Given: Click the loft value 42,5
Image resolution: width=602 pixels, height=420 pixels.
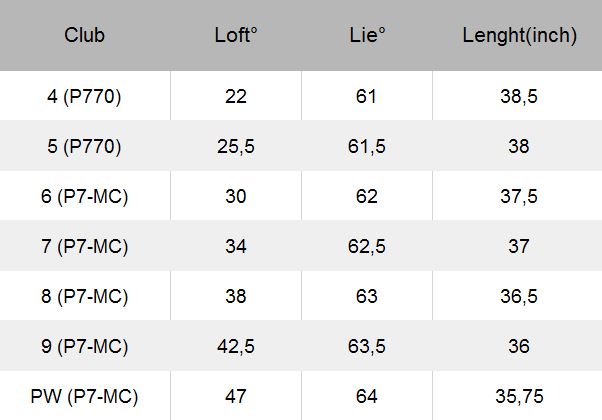Looking at the screenshot, I should pyautogui.click(x=236, y=346).
